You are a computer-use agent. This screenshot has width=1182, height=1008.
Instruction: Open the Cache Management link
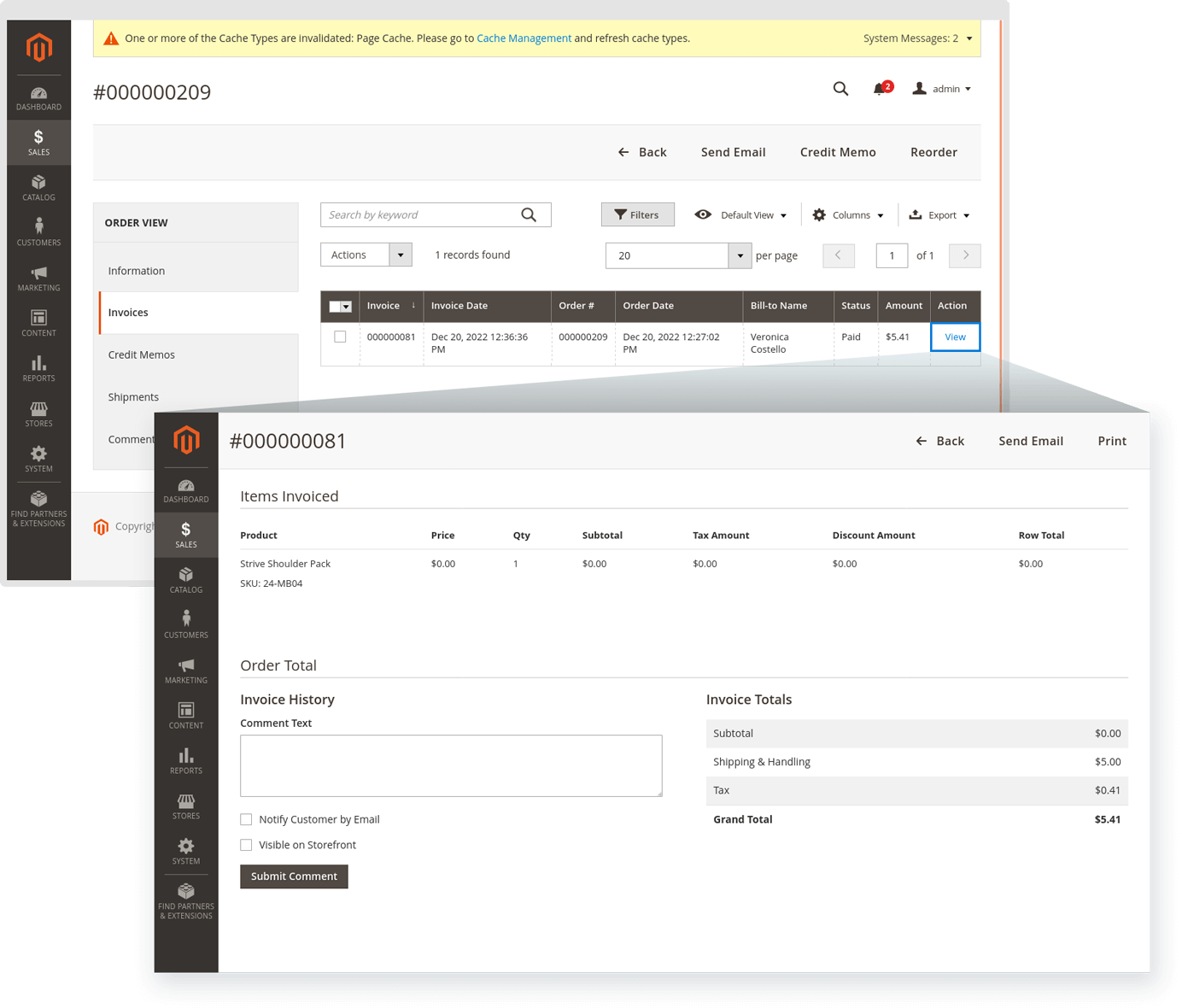524,38
